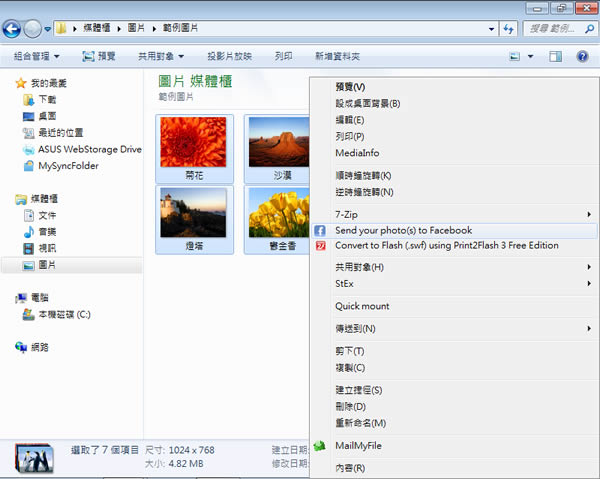This screenshot has height=479, width=600.
Task: Open ASUS WebStorage Drive in sidebar
Action: pos(81,150)
